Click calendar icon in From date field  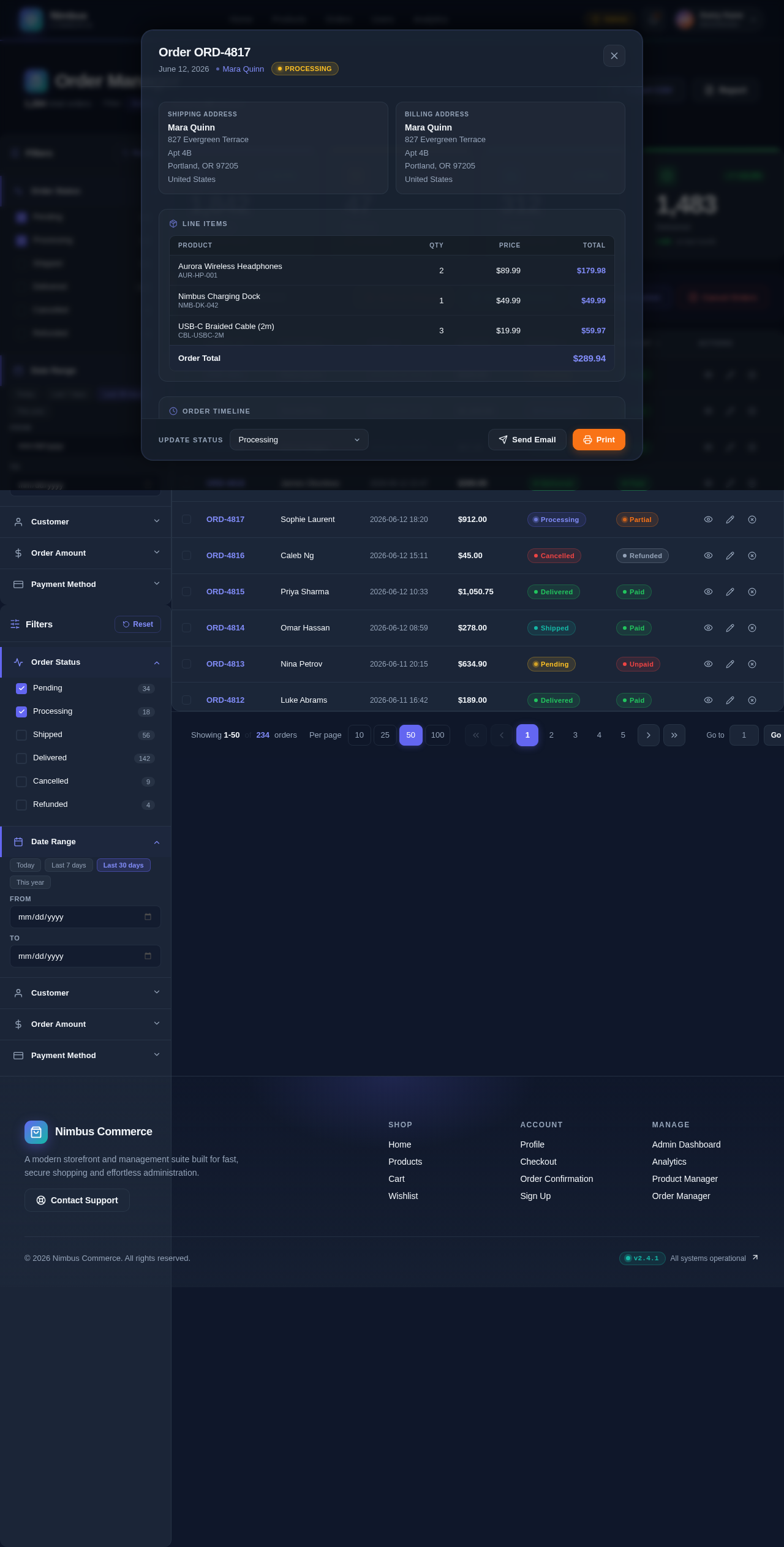coord(148,917)
